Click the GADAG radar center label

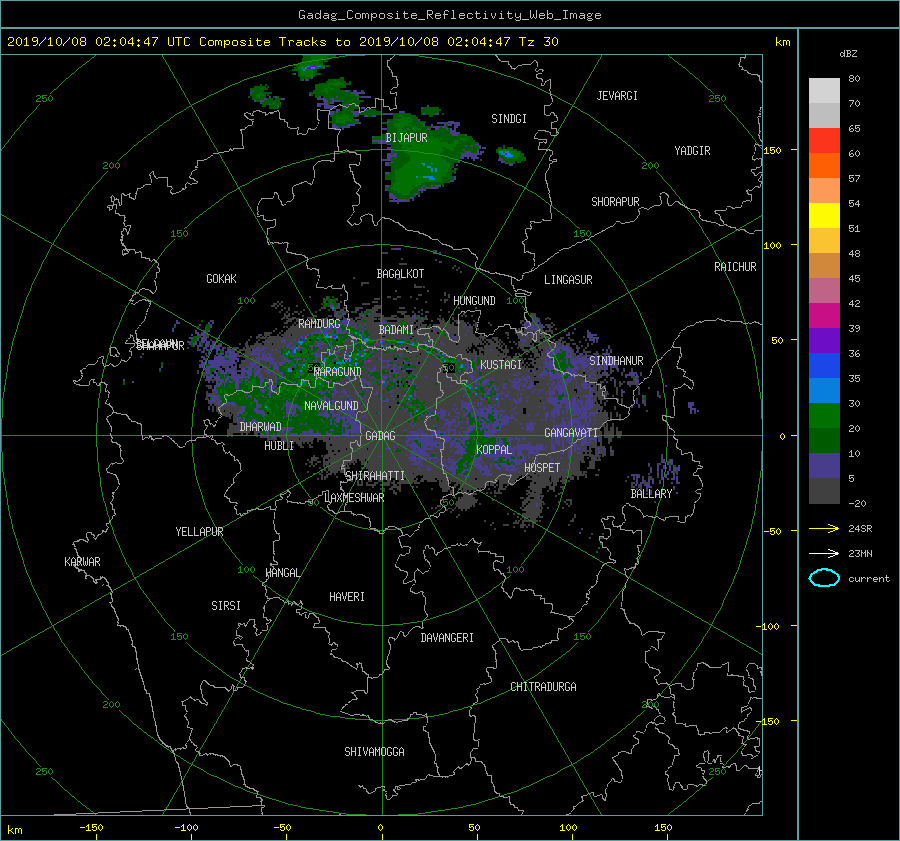coord(380,436)
